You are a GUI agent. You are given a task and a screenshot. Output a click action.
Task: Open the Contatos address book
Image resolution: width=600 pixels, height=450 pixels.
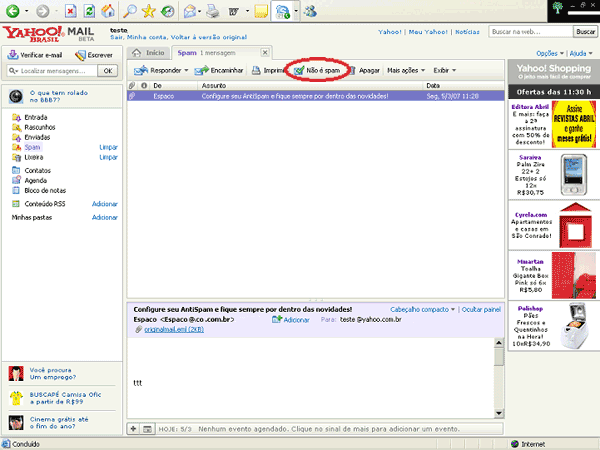[x=38, y=171]
